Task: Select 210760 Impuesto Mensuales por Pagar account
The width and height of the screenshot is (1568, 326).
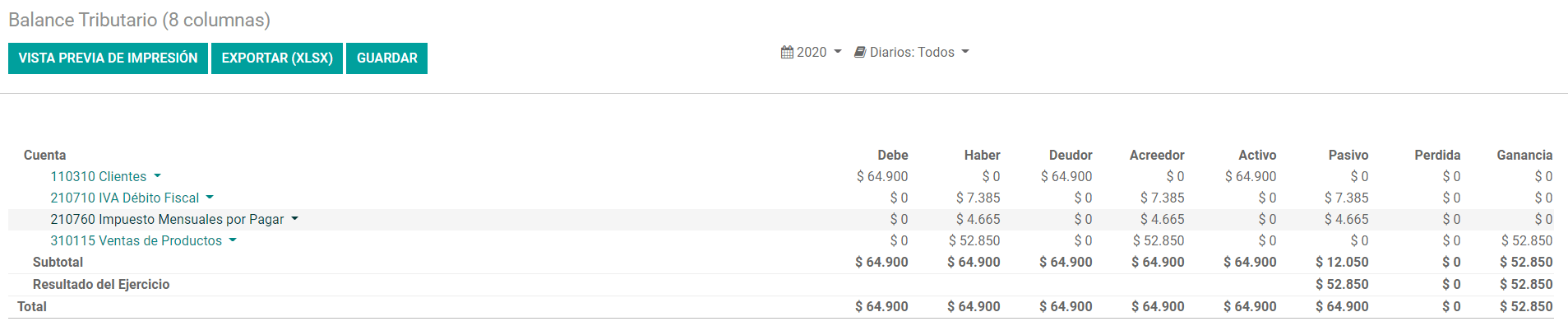Action: pyautogui.click(x=167, y=219)
